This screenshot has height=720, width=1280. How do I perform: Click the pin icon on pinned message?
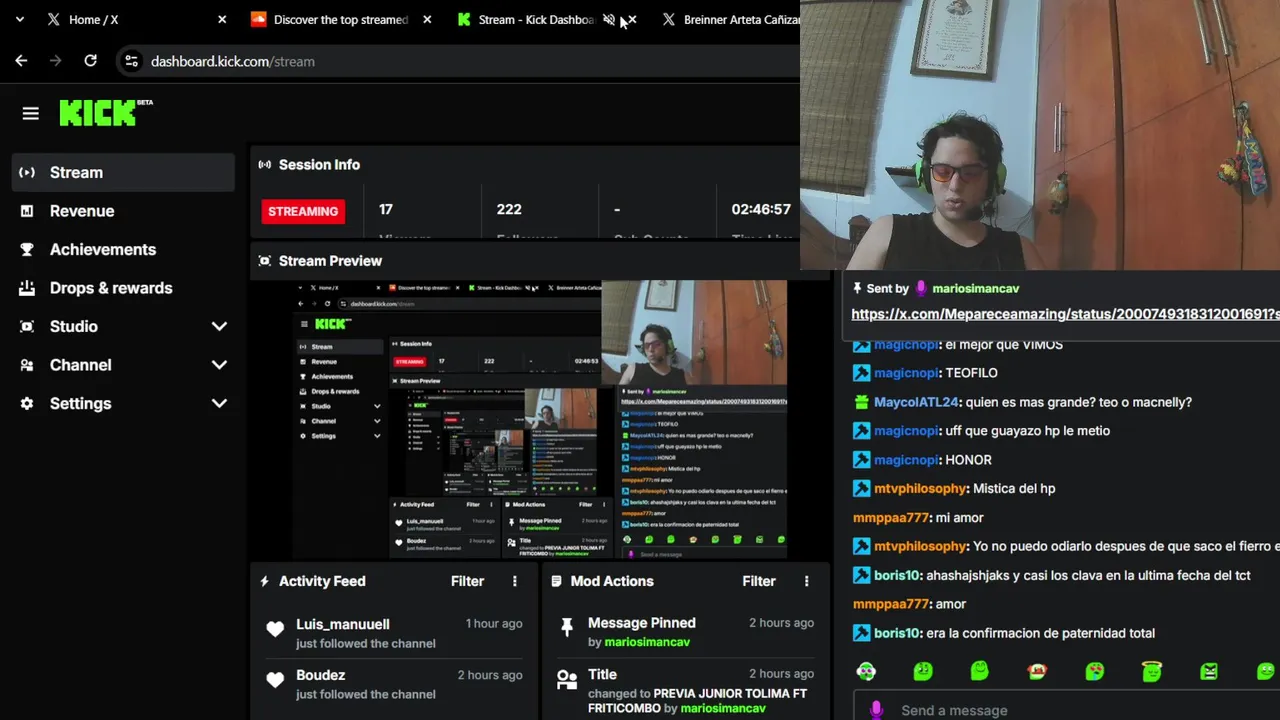[858, 288]
